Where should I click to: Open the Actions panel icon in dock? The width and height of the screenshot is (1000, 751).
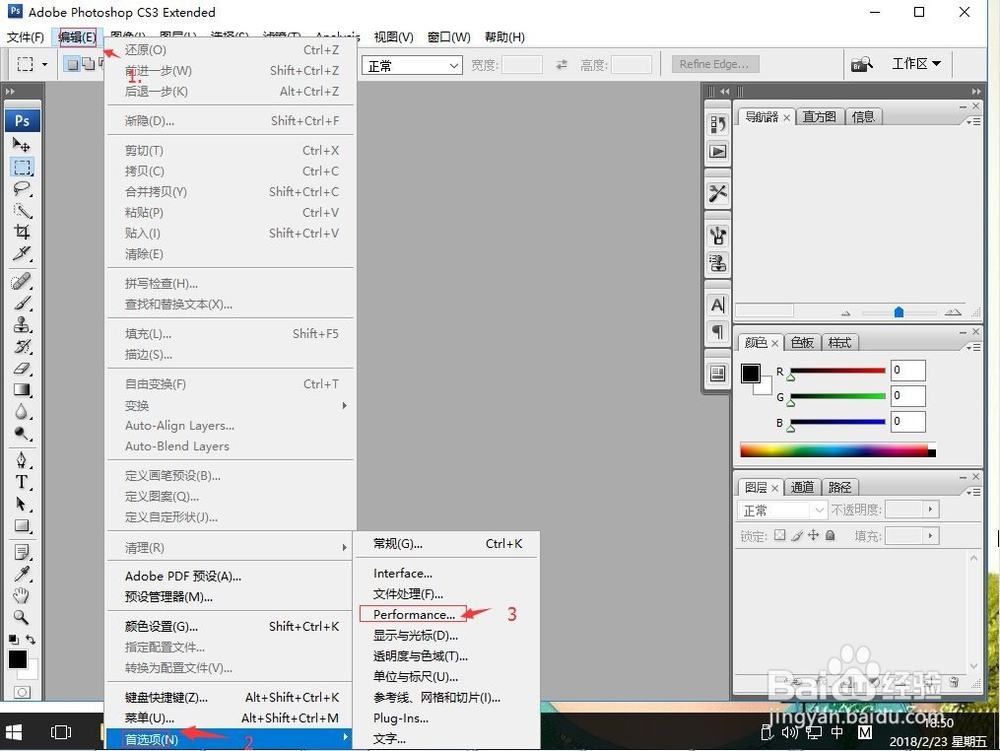(717, 152)
